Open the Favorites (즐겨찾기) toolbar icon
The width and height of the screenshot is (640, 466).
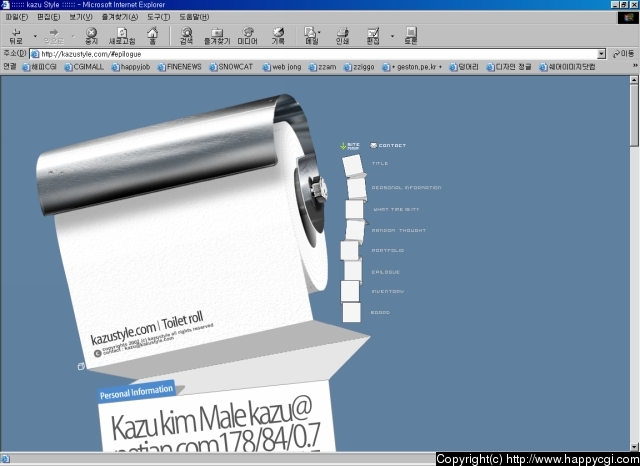click(x=217, y=36)
